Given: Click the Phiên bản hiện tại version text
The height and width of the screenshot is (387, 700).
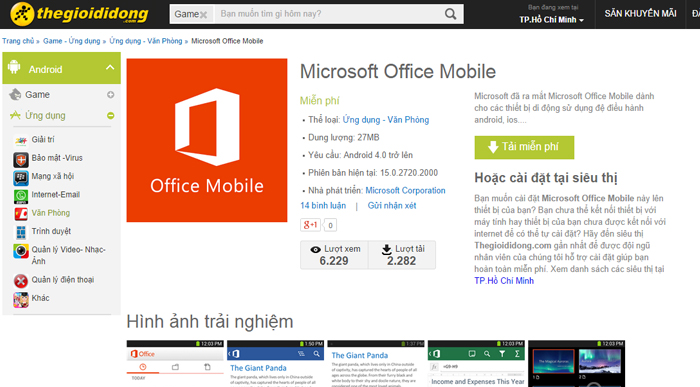Looking at the screenshot, I should [x=373, y=173].
